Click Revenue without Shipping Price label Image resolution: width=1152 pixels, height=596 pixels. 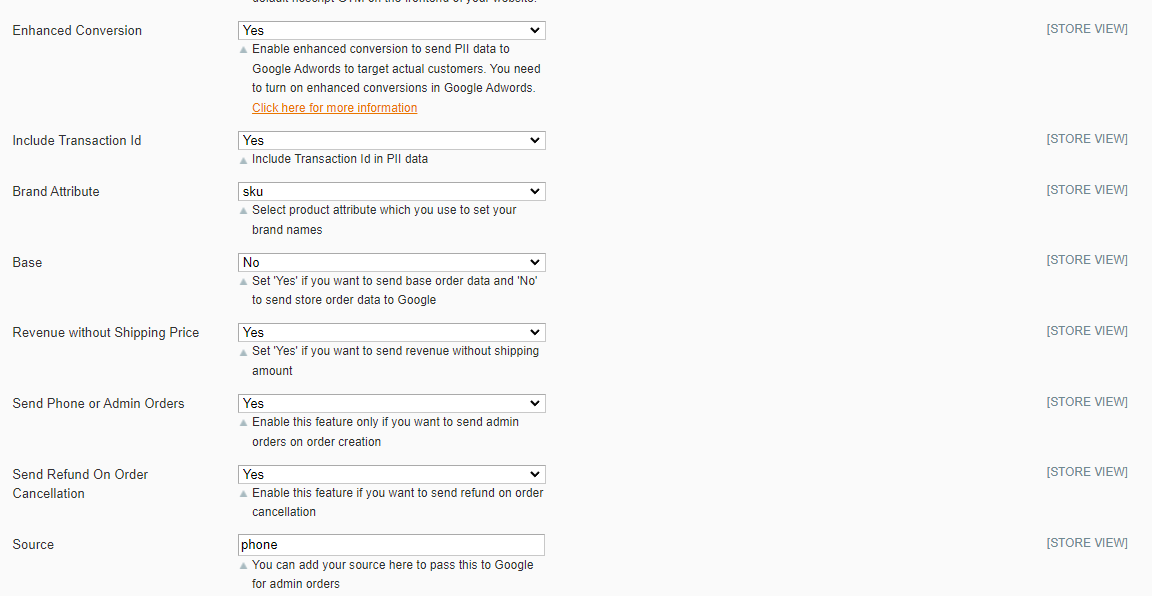(x=106, y=333)
